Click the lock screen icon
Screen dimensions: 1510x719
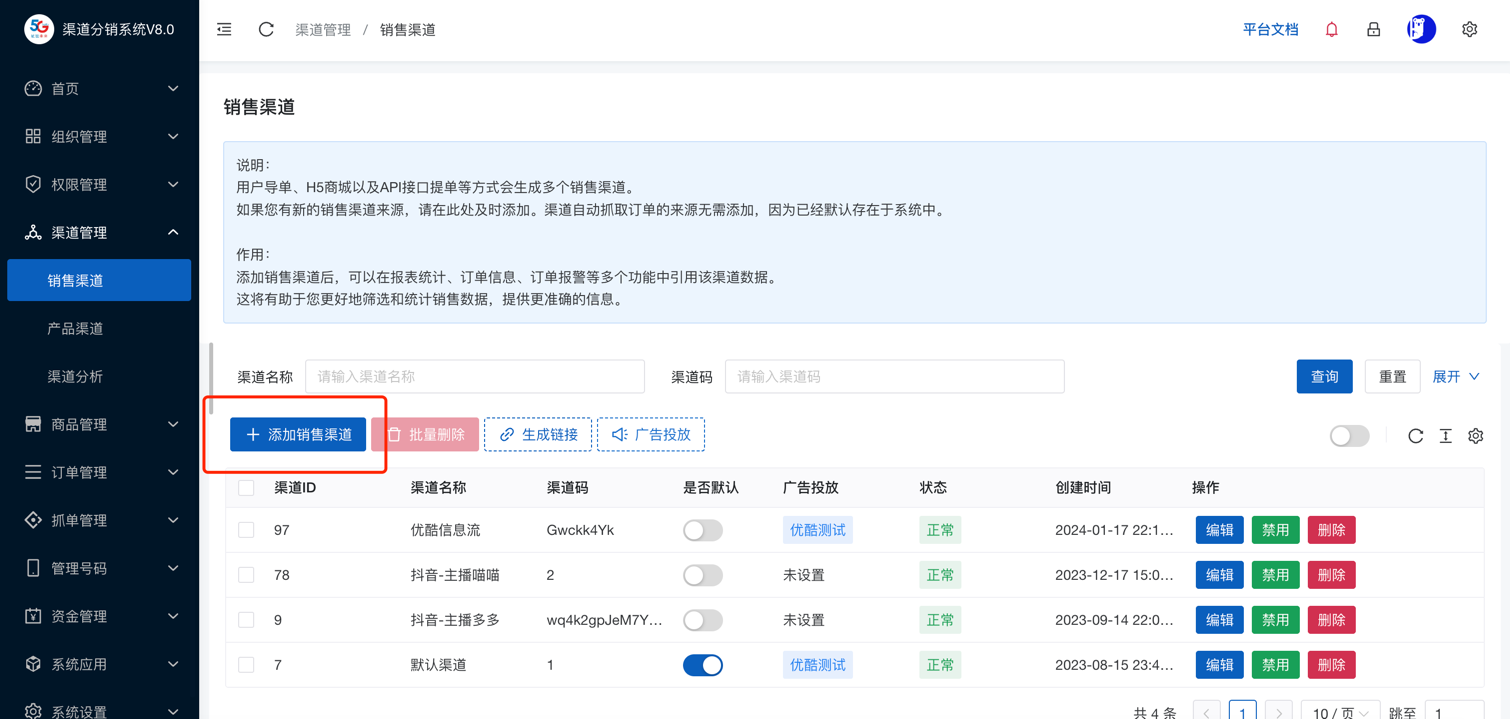click(x=1373, y=30)
